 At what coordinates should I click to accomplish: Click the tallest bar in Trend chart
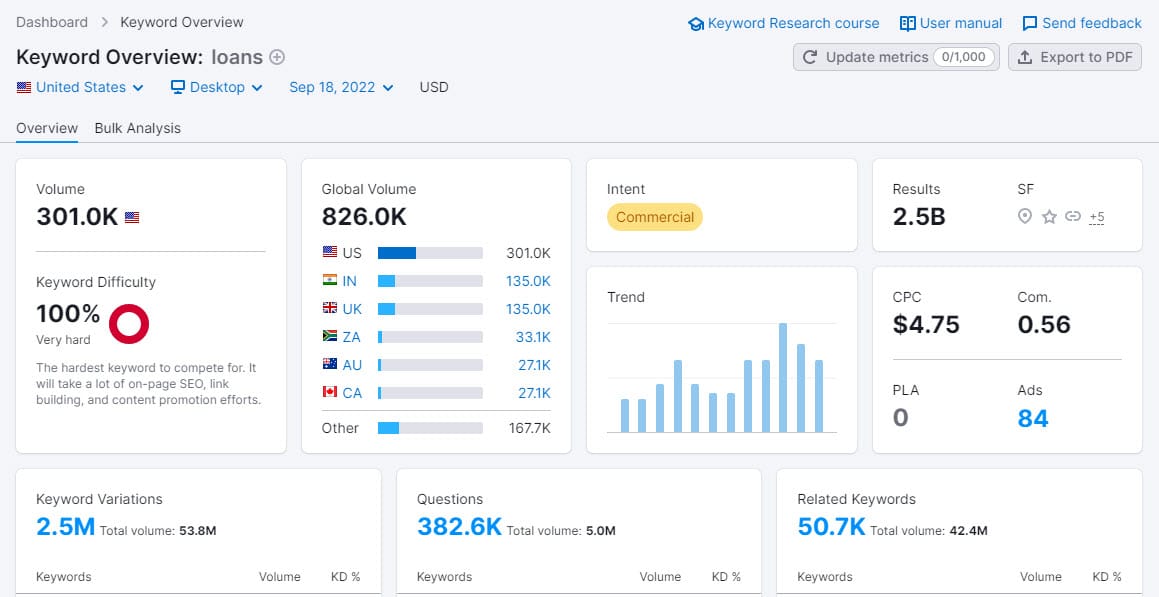[x=783, y=377]
